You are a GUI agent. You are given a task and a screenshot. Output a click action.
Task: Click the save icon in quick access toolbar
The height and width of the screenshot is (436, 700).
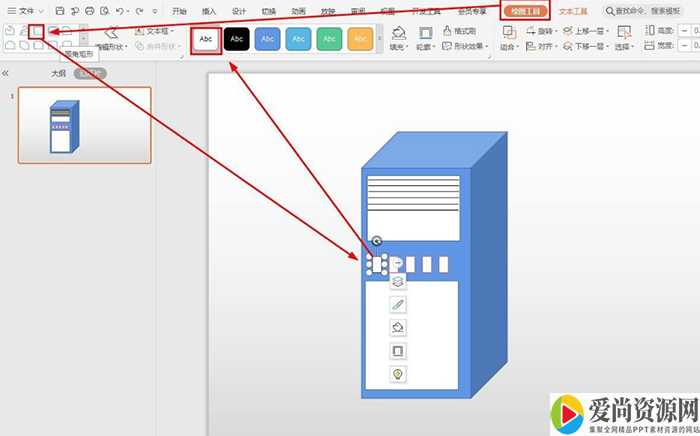tap(60, 10)
